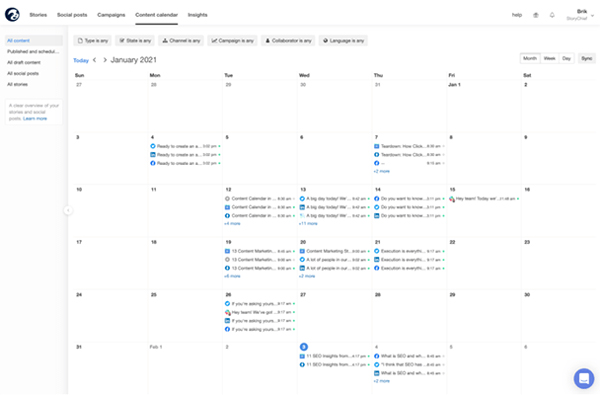Switch to the Campaigns tab
Screen dimensions: 600x395
point(111,15)
